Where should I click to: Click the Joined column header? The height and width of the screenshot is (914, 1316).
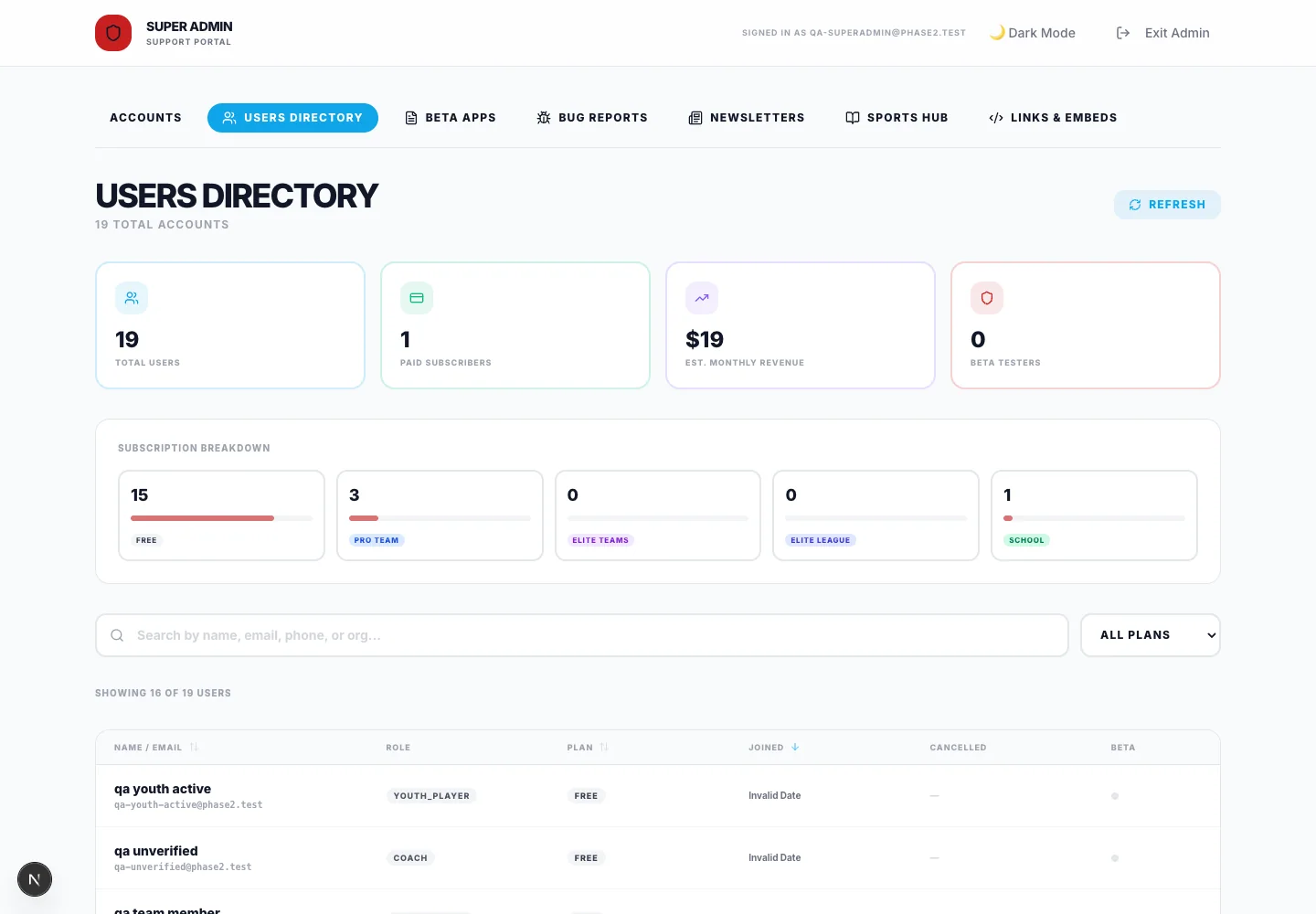(774, 747)
